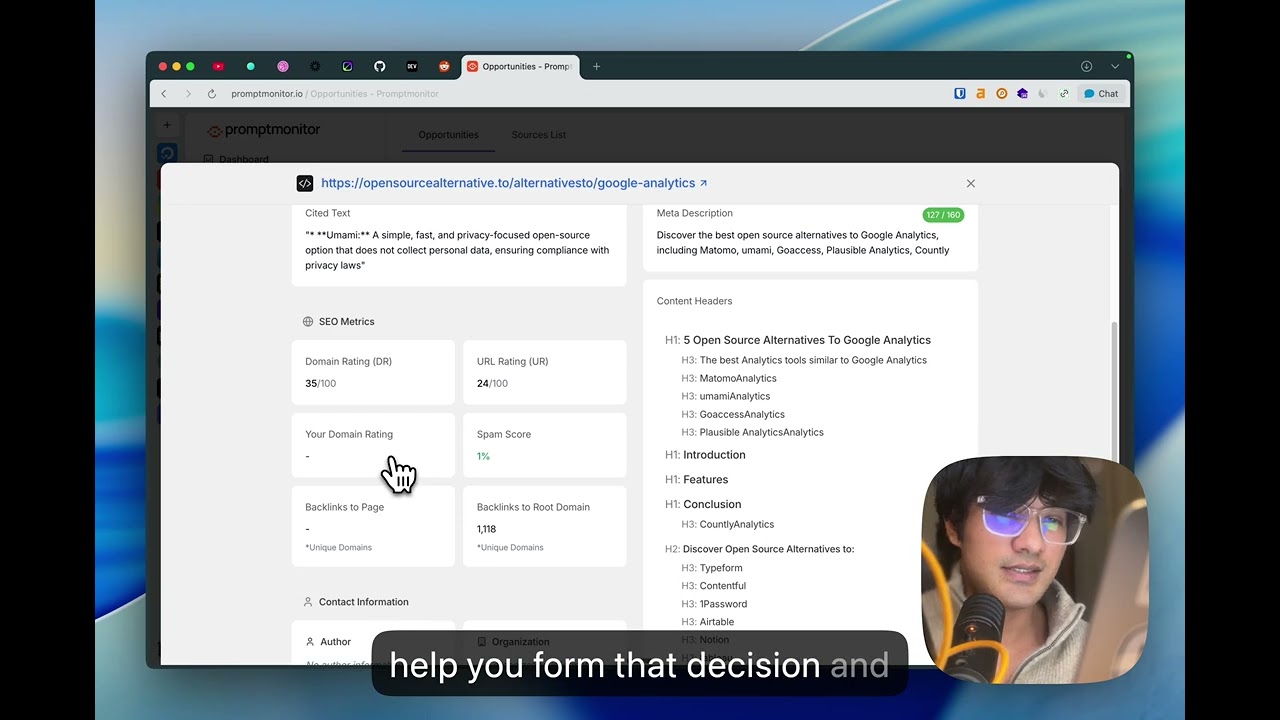The image size is (1280, 720).
Task: Click the H1 Conclusion header
Action: pos(703,504)
